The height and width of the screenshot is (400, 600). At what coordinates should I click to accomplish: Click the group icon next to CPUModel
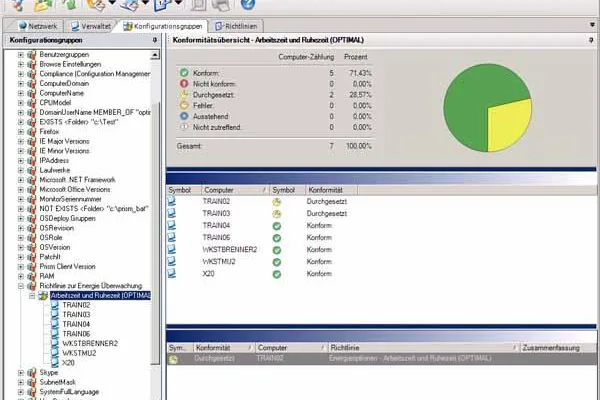click(32, 103)
